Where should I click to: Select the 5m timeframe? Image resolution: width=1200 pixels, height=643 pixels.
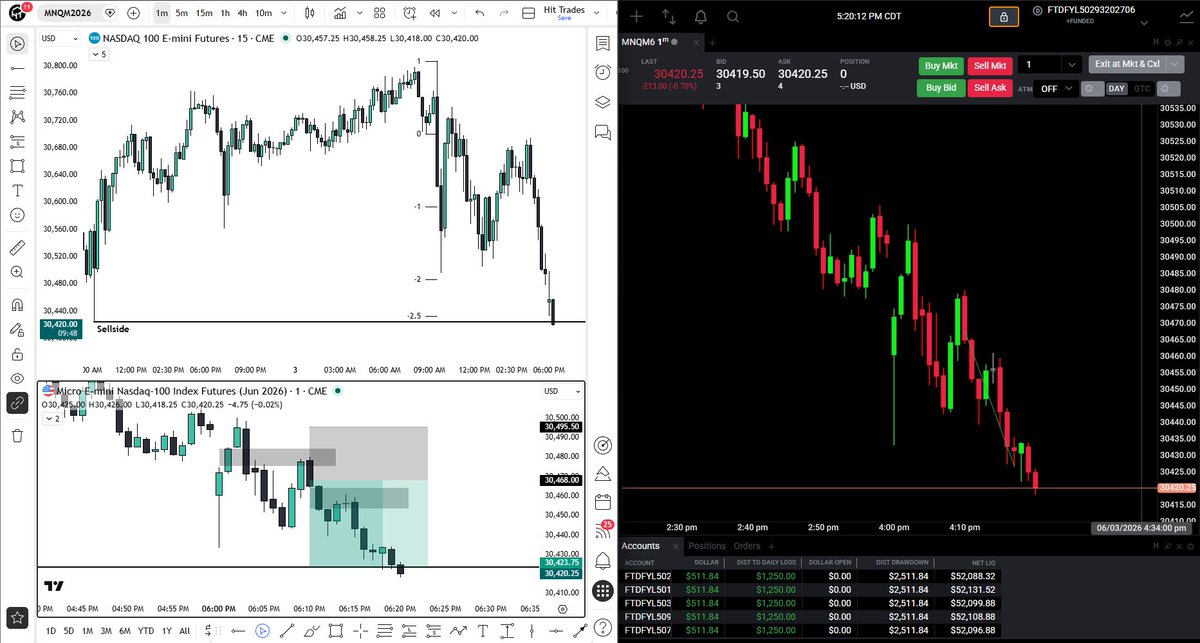point(182,13)
